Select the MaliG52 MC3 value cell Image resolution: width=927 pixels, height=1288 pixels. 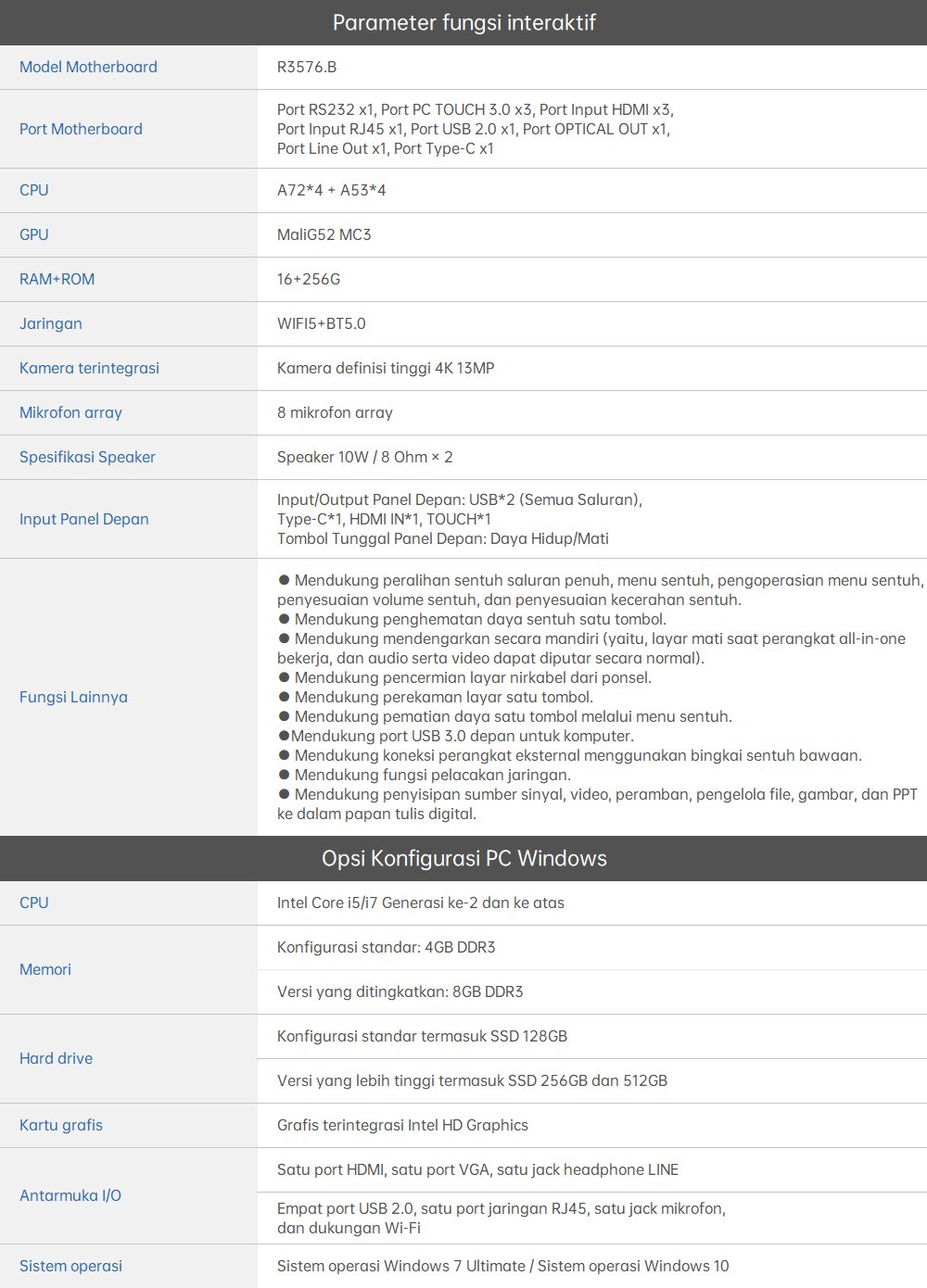point(324,234)
